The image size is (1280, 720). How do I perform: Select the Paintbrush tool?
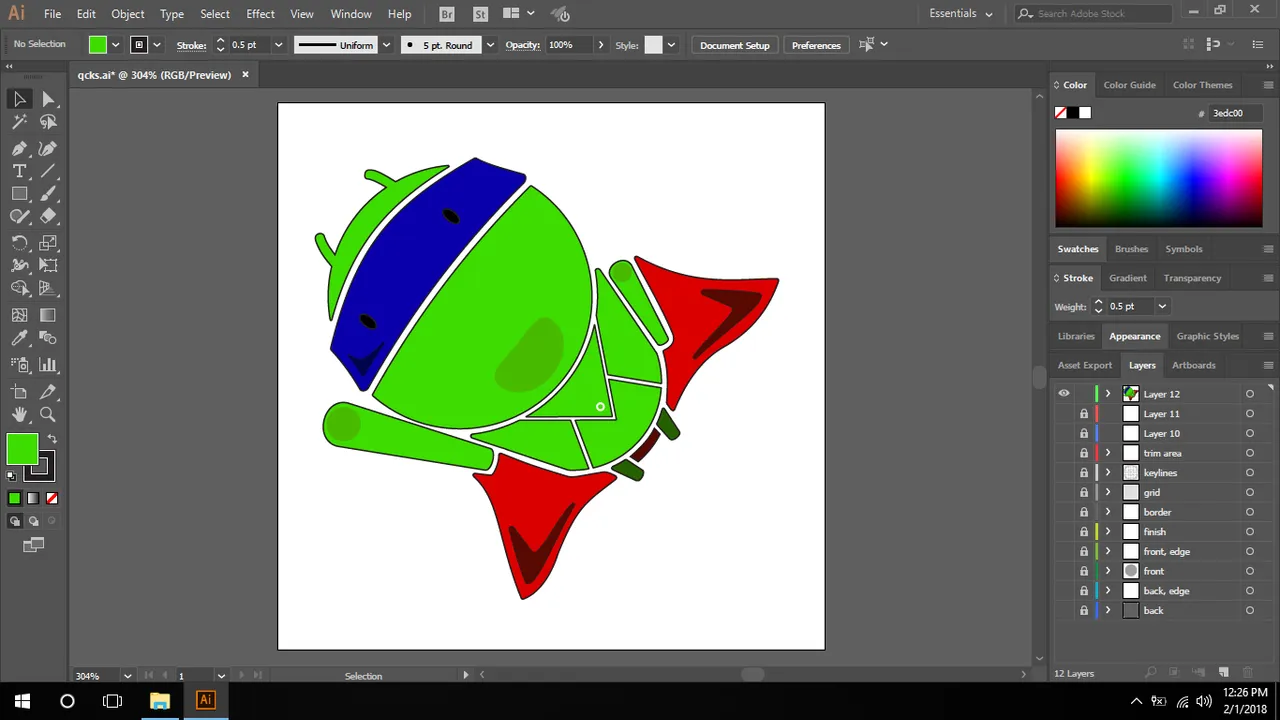[48, 194]
